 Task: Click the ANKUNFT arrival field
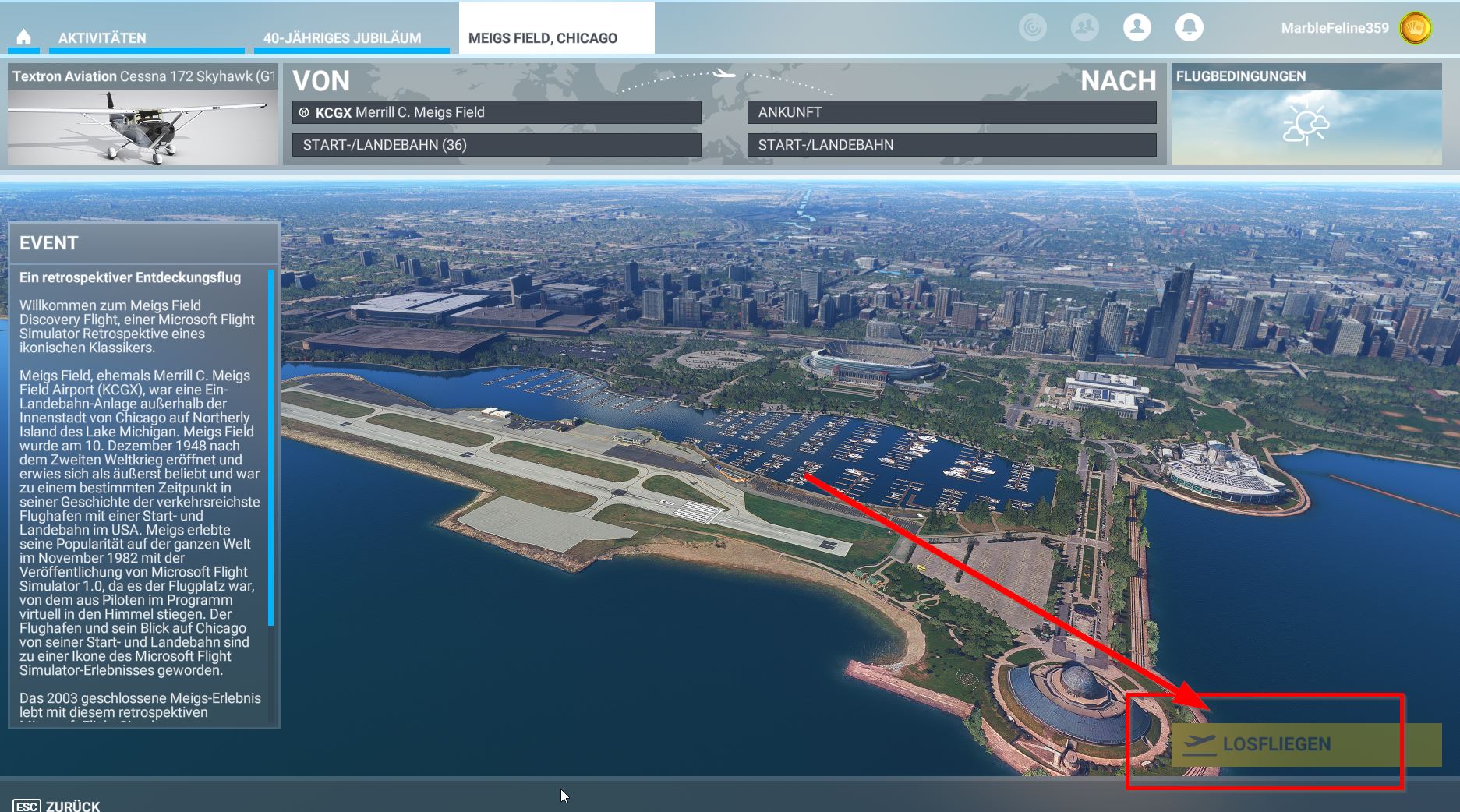(x=952, y=112)
